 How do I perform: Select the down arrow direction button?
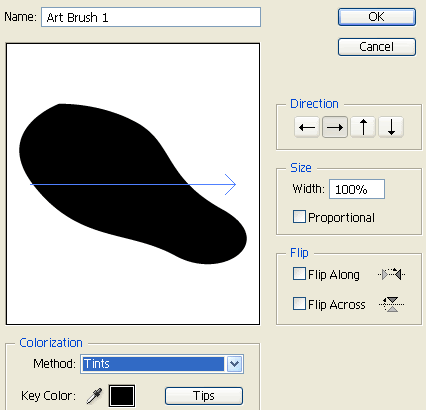pos(391,127)
